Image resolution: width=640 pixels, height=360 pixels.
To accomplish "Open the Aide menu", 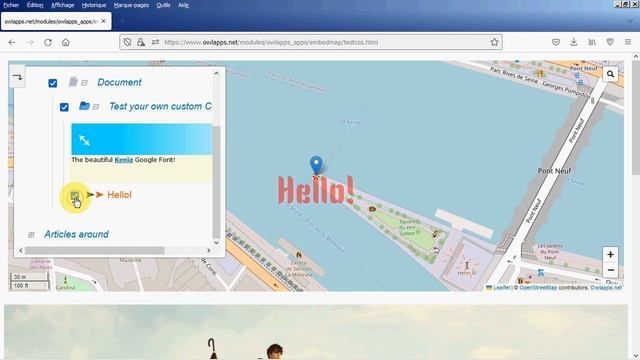I will (x=183, y=5).
